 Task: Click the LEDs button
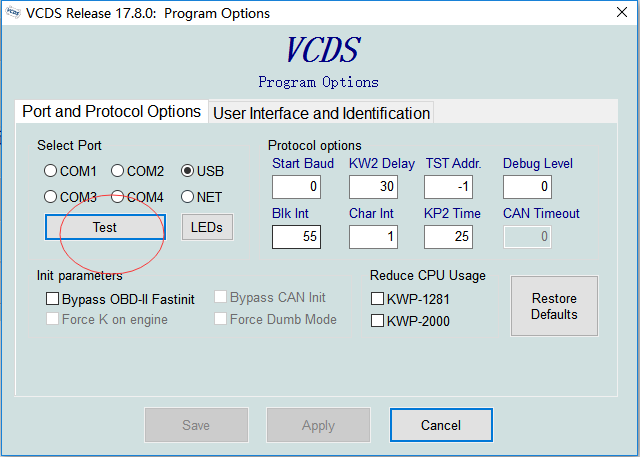pyautogui.click(x=207, y=227)
